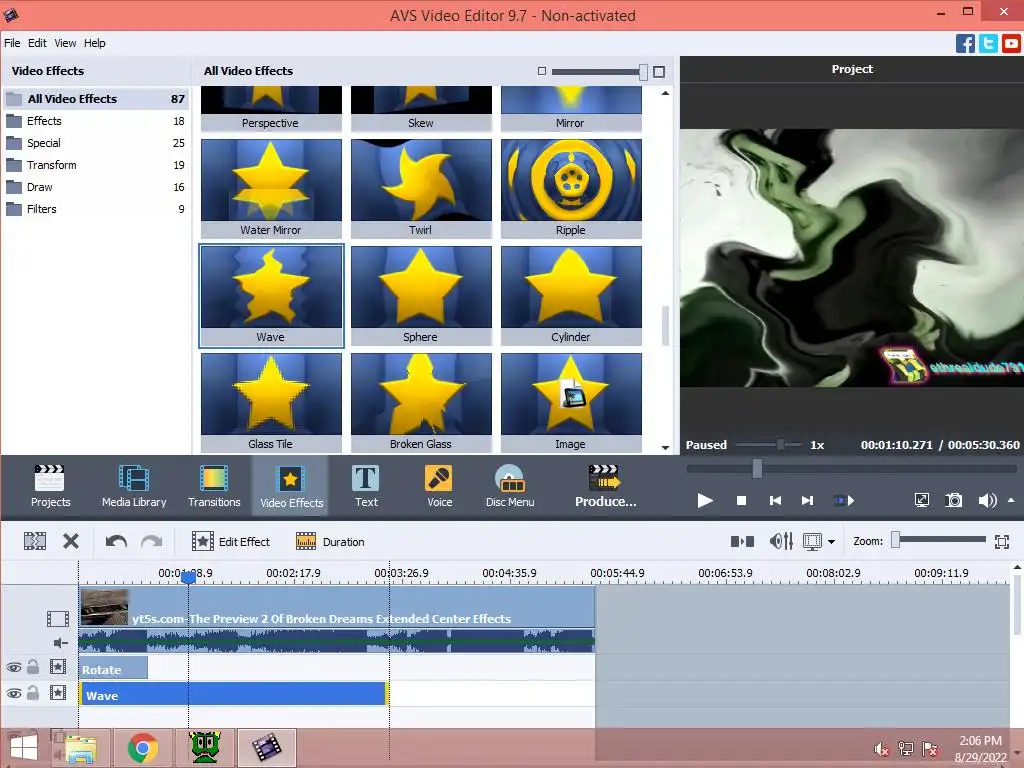Toggle lock on the Wave effect line
1024x768 pixels.
33,693
